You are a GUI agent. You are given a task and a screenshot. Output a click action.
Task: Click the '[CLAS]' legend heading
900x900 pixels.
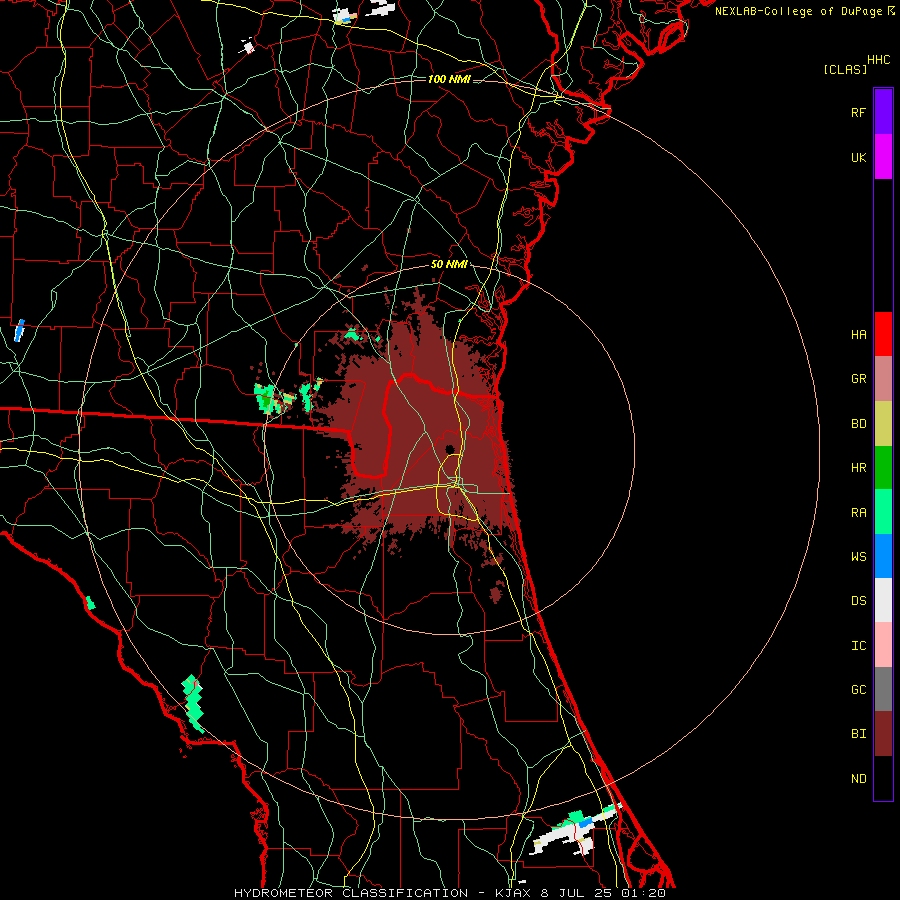845,69
